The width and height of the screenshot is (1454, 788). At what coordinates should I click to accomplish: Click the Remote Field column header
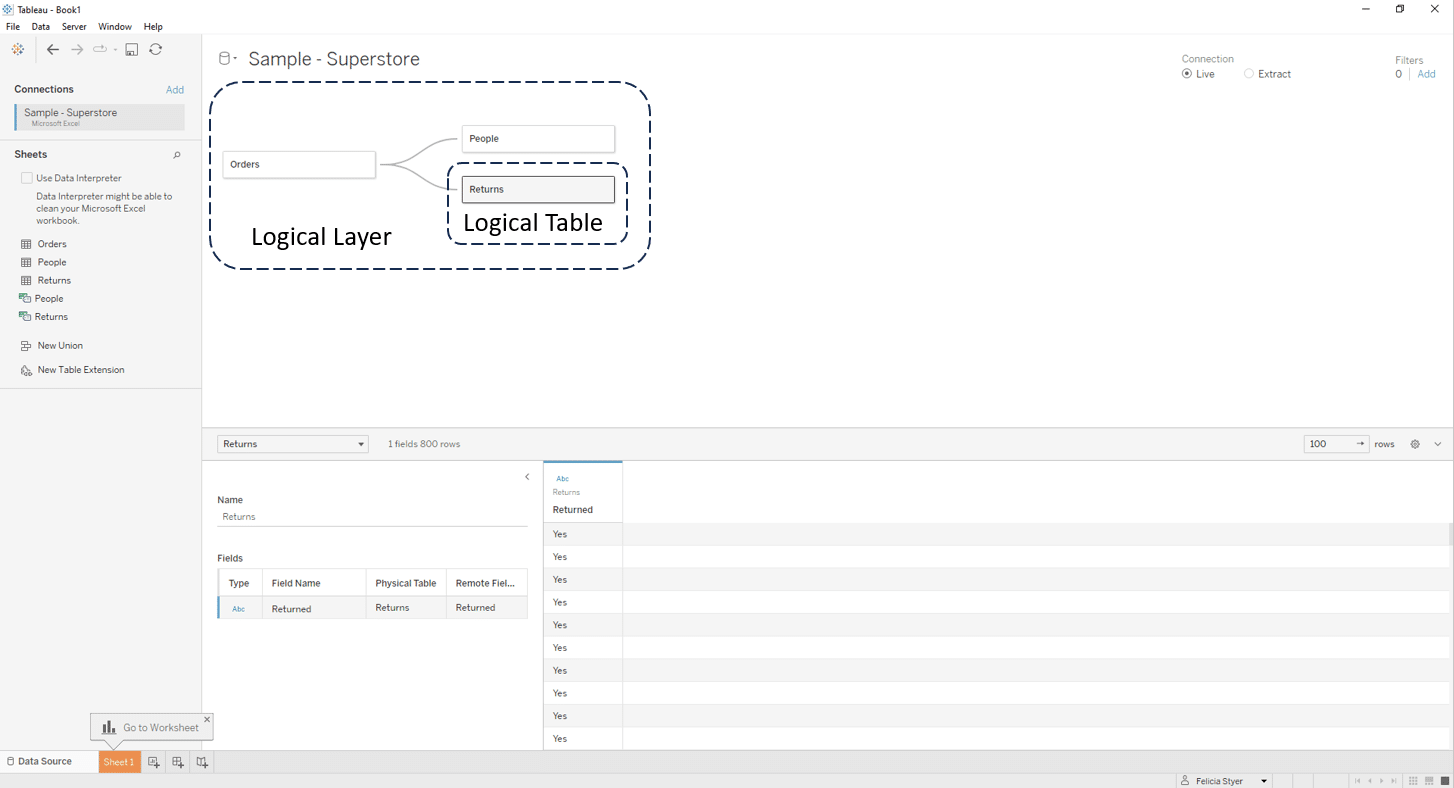[486, 583]
